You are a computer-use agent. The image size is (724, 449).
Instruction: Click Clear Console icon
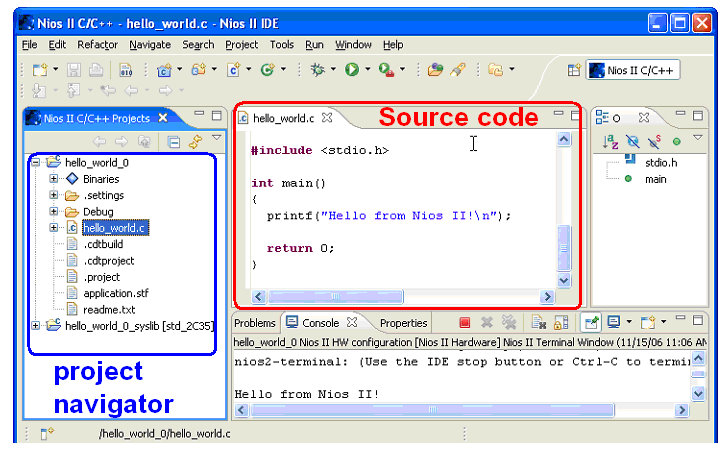538,322
